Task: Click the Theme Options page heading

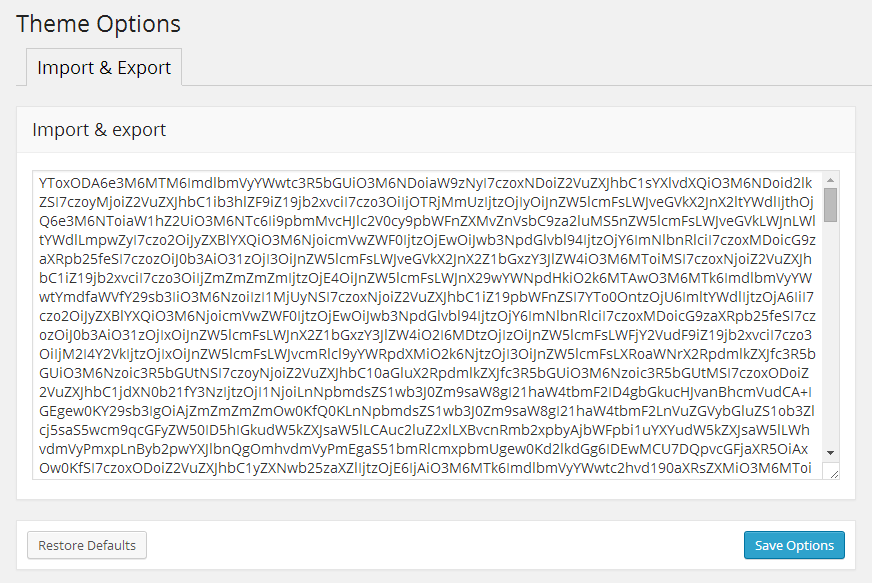Action: point(98,24)
